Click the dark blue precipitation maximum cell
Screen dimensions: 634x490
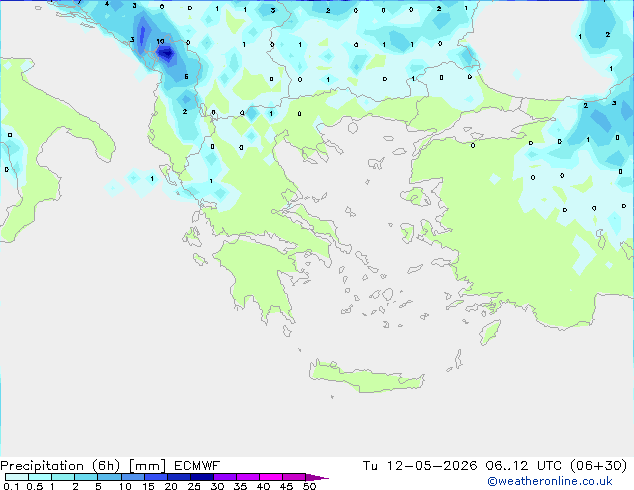pyautogui.click(x=165, y=53)
